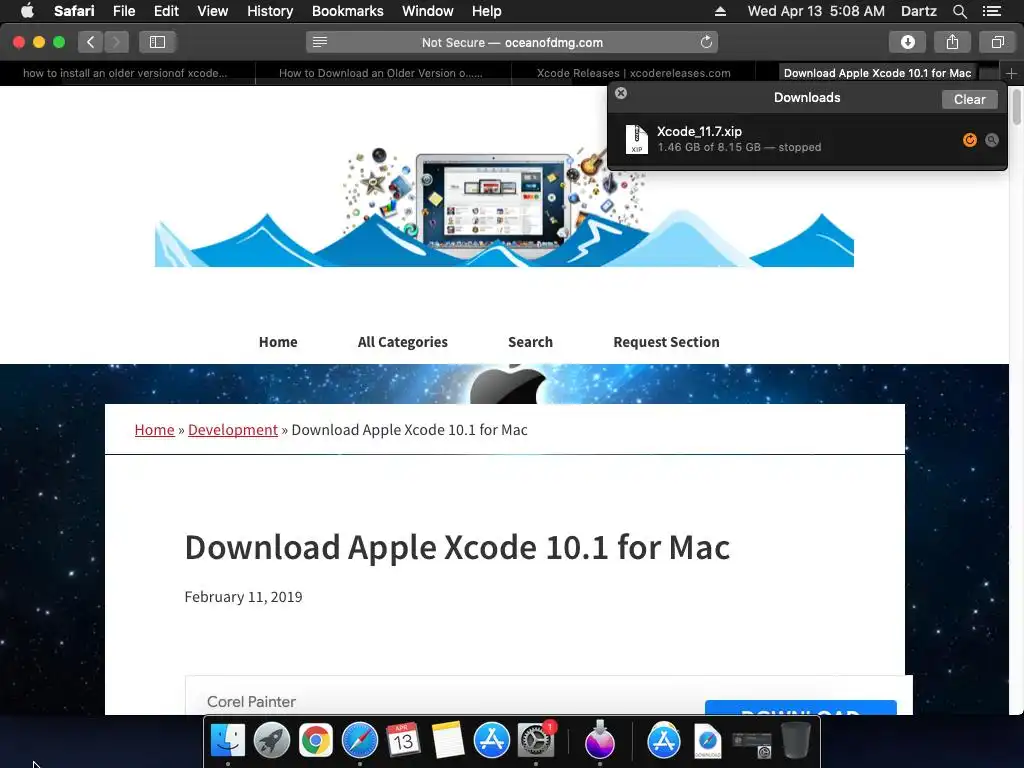1024x768 pixels.
Task: Click the 'February 11, 2019' date text
Action: tap(243, 597)
